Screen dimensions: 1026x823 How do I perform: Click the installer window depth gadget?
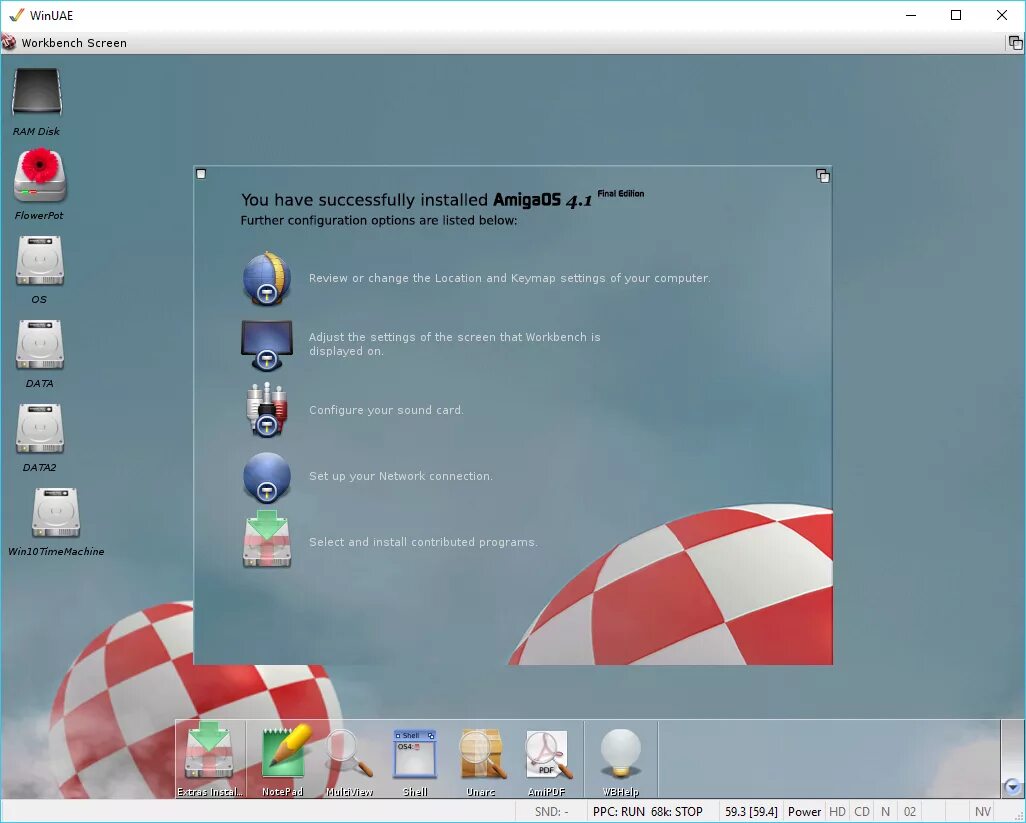coord(822,176)
